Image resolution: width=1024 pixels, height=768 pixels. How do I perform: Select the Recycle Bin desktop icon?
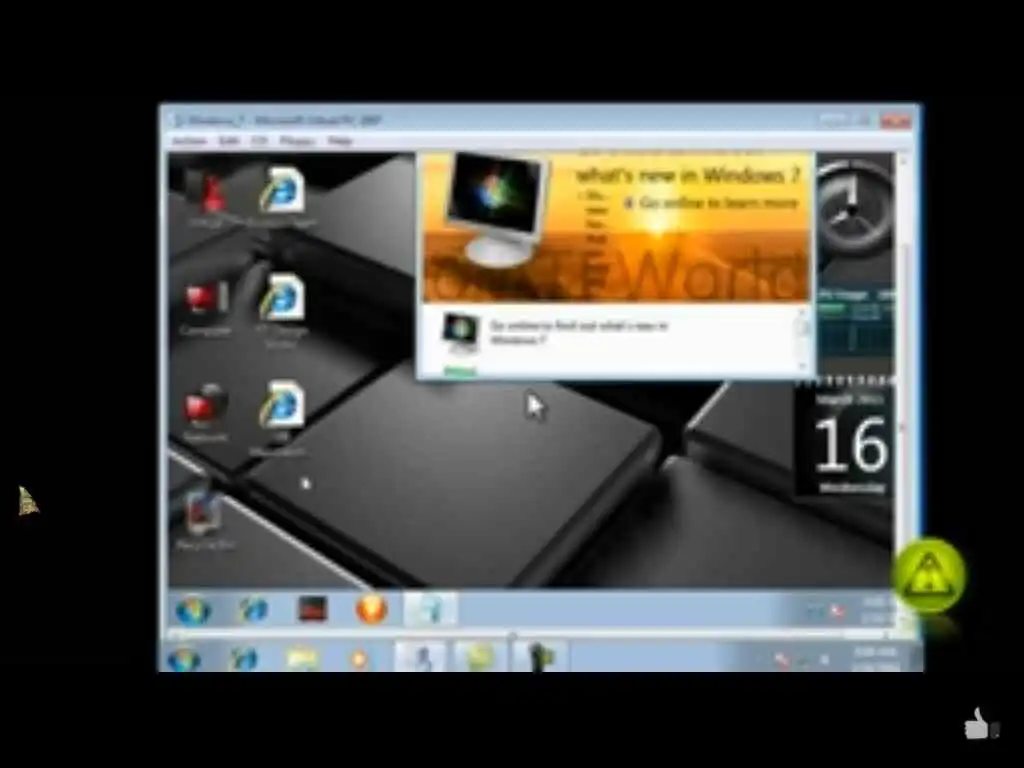(x=204, y=518)
